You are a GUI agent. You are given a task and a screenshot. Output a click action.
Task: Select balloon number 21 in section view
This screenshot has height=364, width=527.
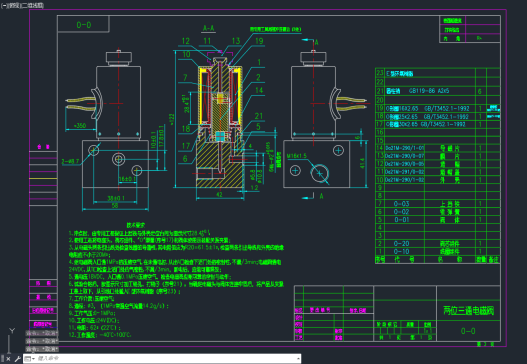(x=259, y=116)
